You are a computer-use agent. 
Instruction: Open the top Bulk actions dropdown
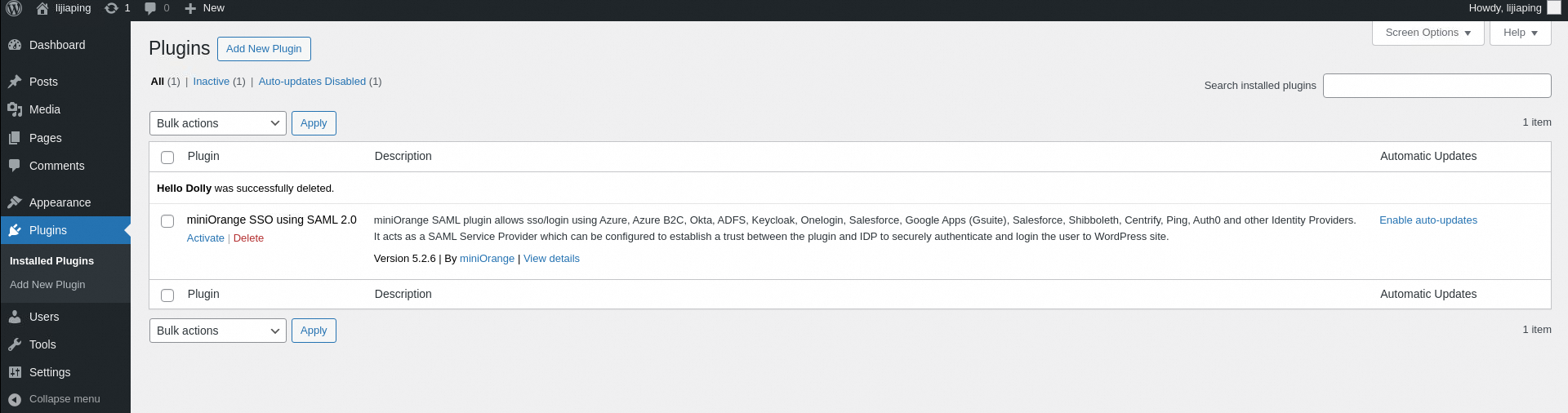pyautogui.click(x=217, y=123)
